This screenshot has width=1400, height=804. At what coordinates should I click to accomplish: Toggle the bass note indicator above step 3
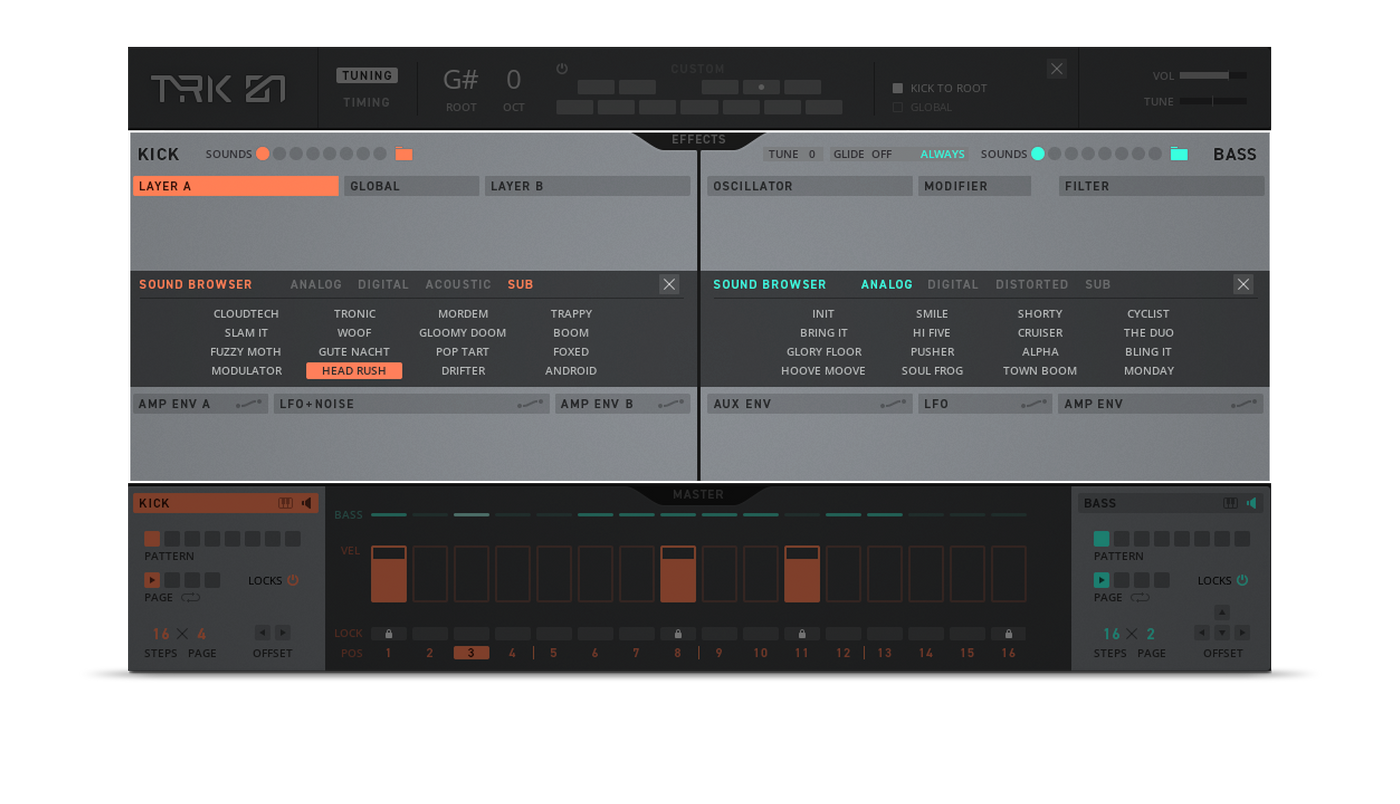[x=471, y=515]
